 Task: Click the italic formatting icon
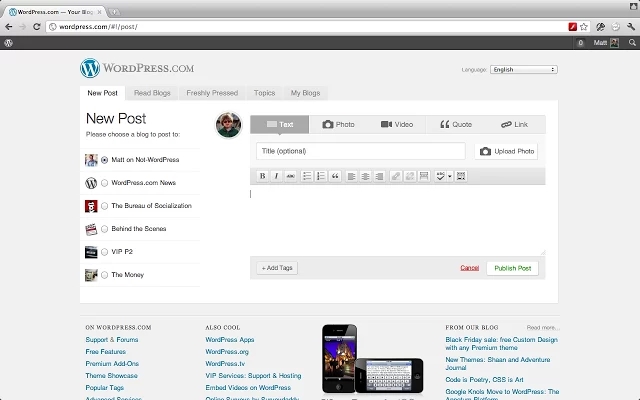(277, 176)
